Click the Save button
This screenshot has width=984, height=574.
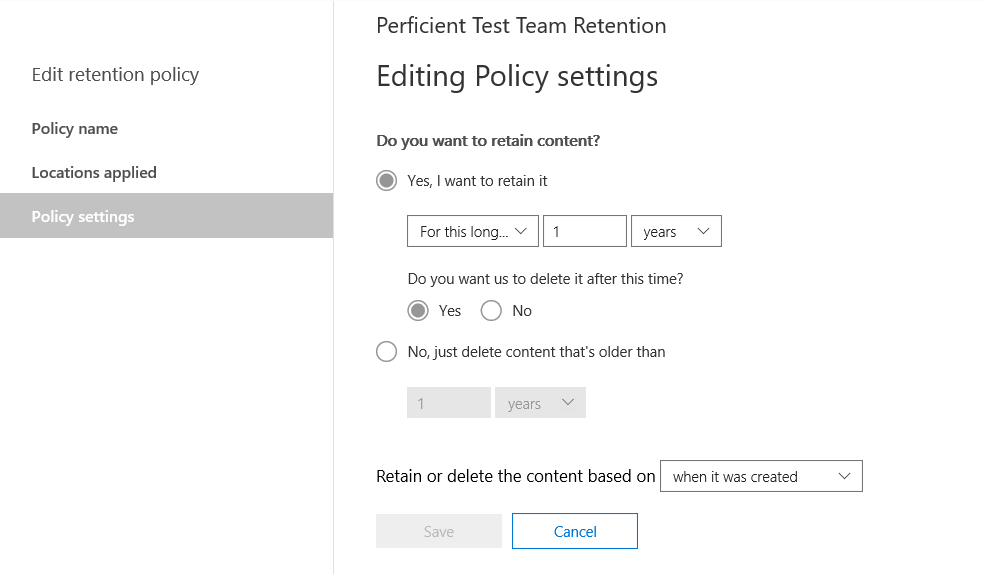click(439, 531)
